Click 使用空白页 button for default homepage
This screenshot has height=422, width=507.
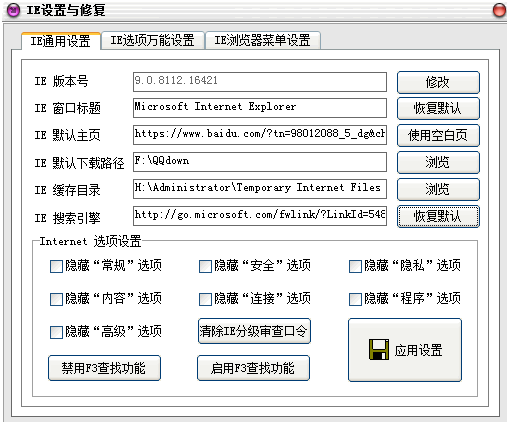click(x=438, y=135)
